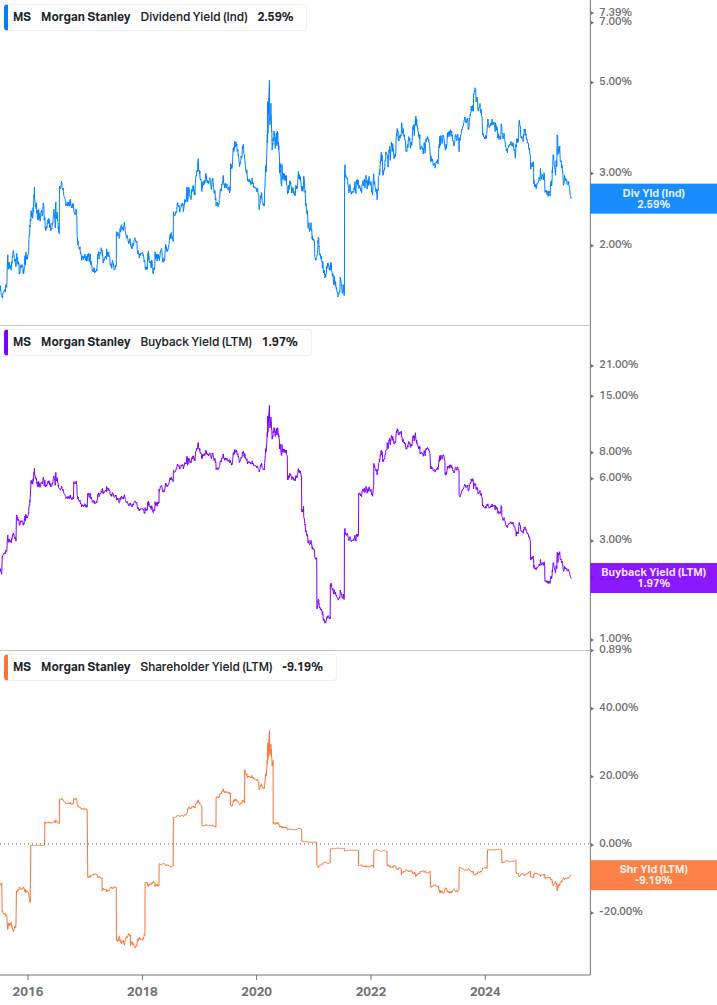Click the 8.00% label on the buyback axis
Image resolution: width=717 pixels, height=1005 pixels.
pyautogui.click(x=615, y=452)
